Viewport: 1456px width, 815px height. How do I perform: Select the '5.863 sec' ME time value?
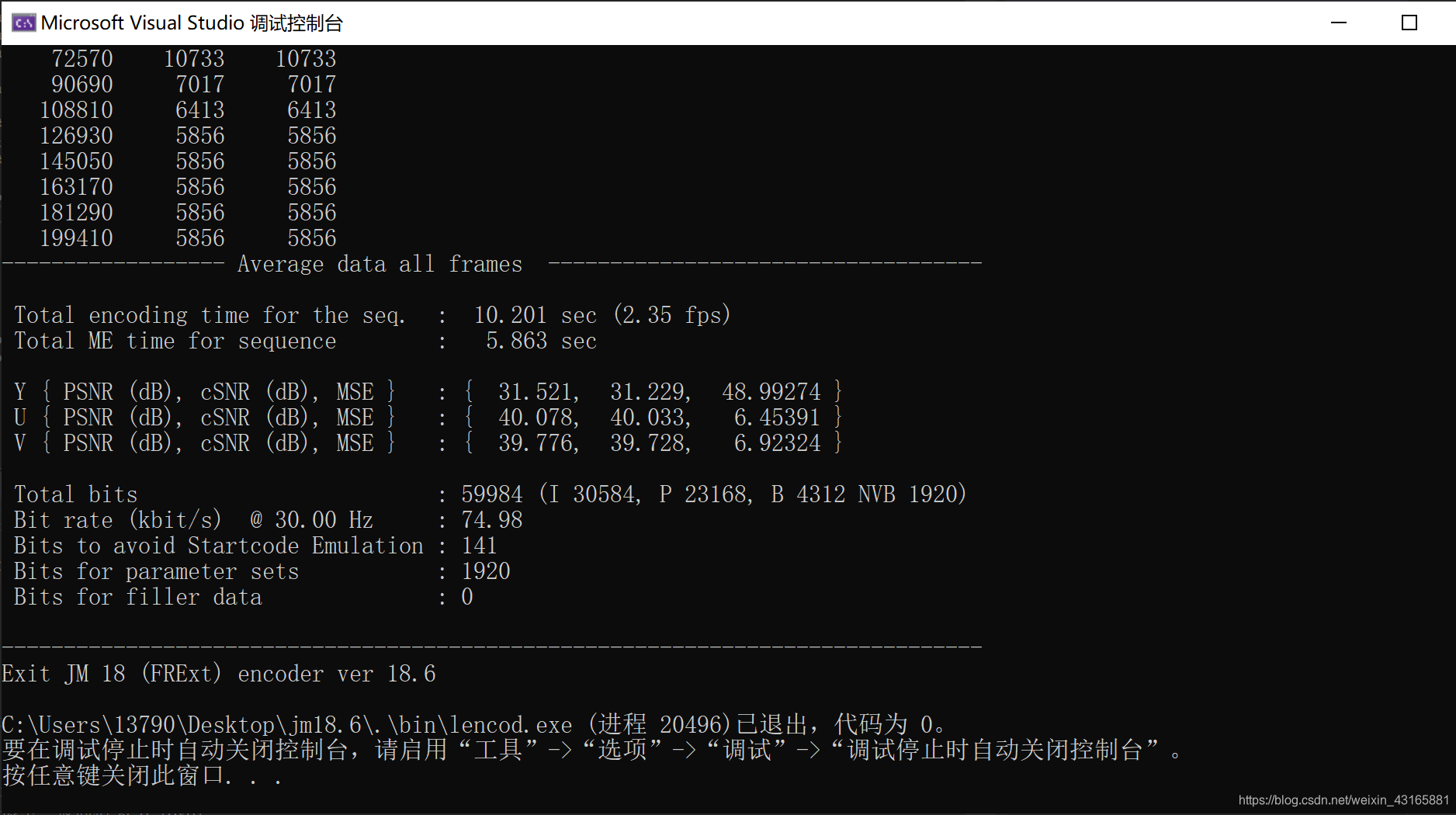pos(542,342)
